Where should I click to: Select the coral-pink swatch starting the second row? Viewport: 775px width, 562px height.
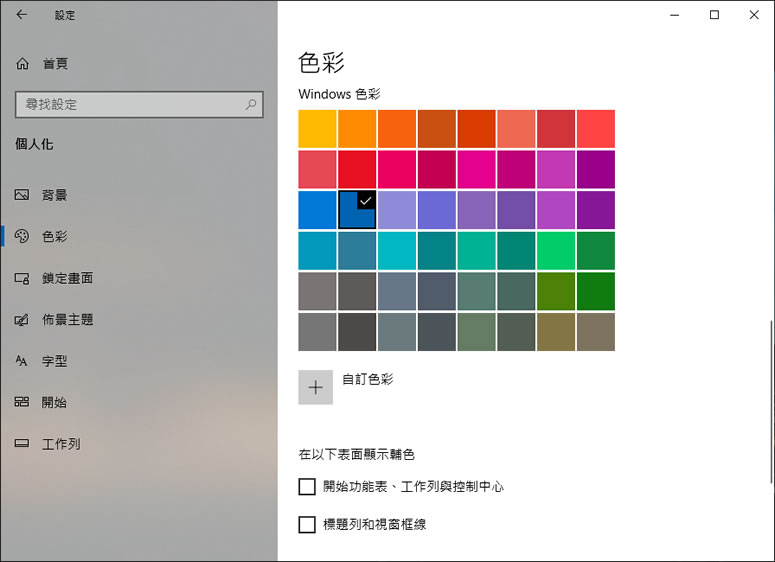[317, 170]
